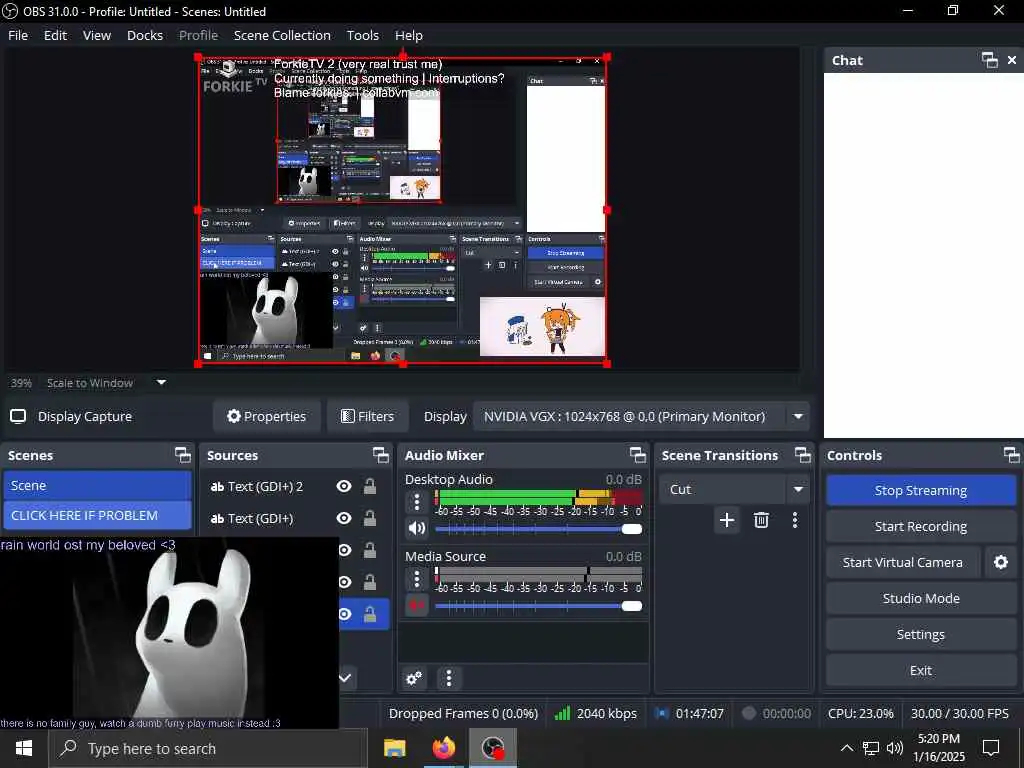Close the Chat dock
The height and width of the screenshot is (768, 1024).
tap(1012, 60)
